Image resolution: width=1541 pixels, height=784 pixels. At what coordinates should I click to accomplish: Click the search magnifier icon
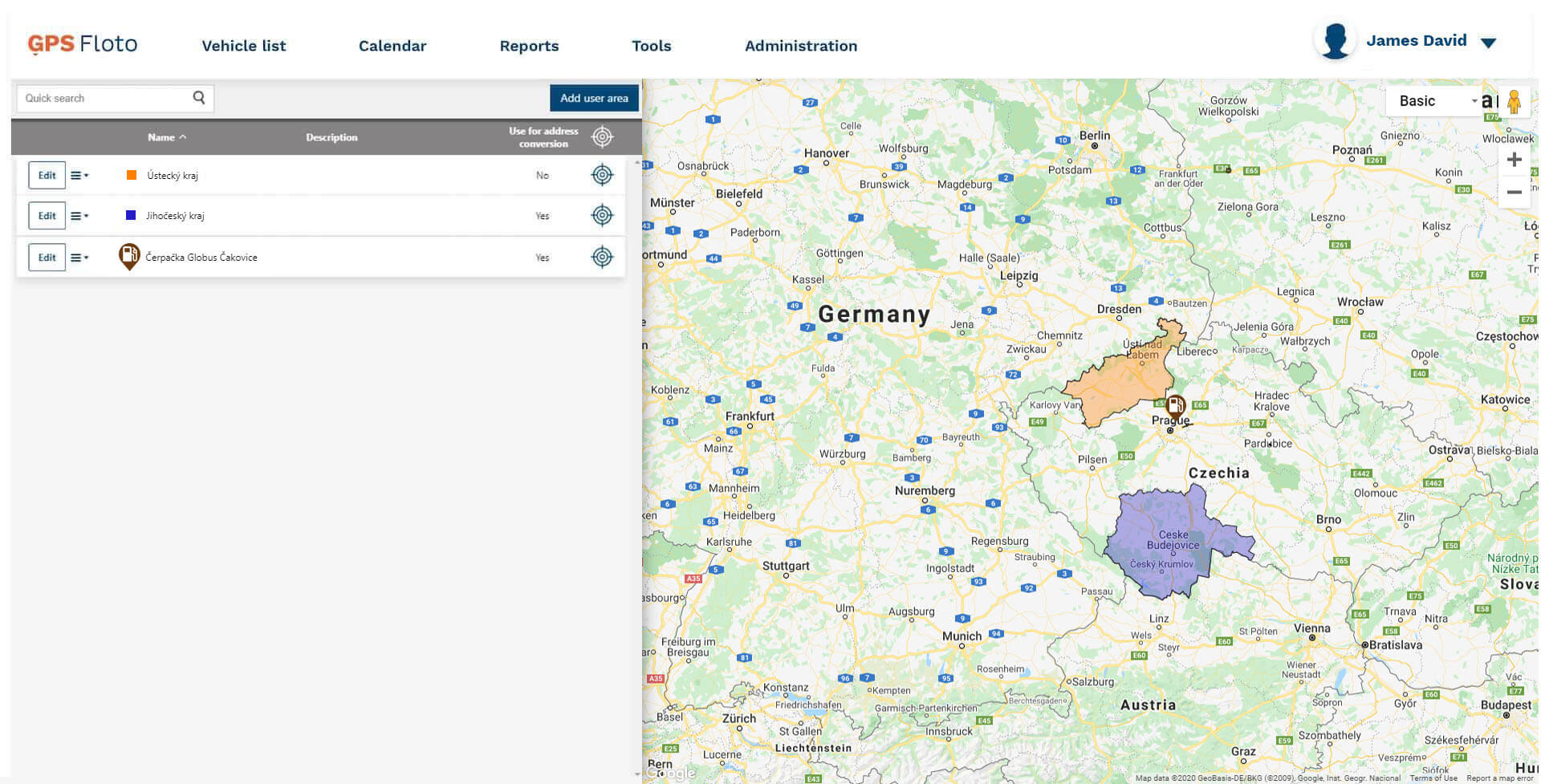click(x=199, y=98)
